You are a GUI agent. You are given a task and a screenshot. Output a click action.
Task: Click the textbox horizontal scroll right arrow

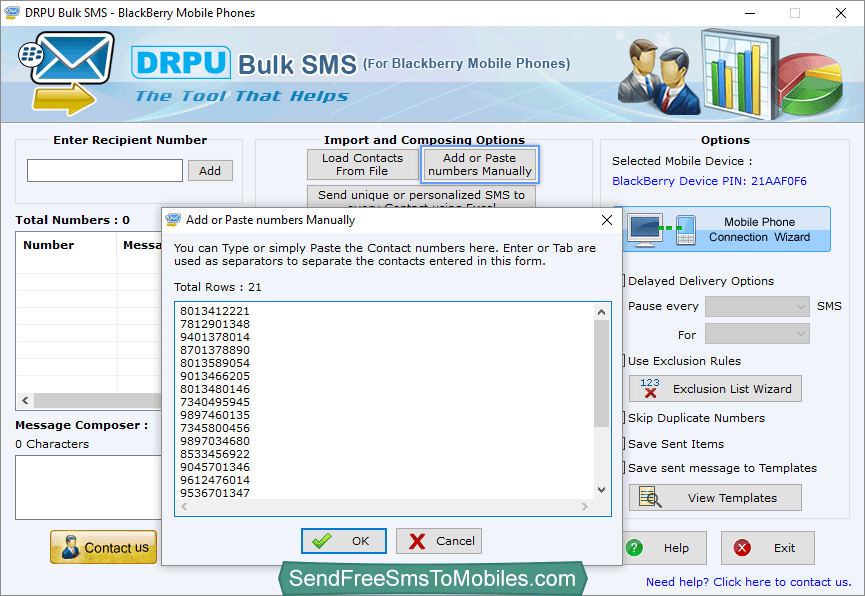(584, 507)
